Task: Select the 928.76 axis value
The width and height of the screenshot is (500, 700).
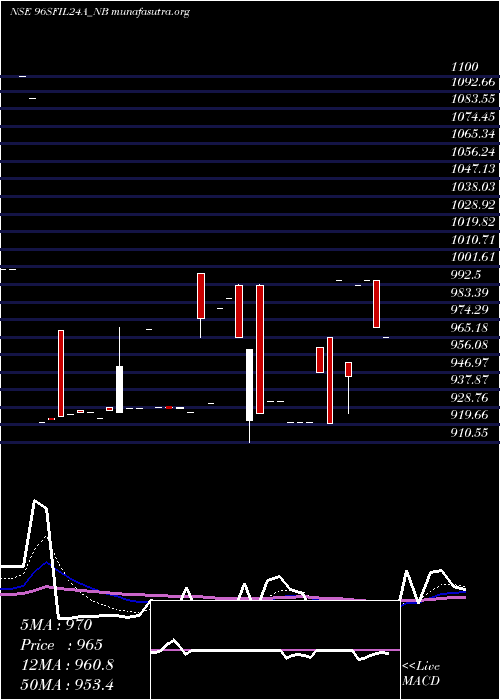Action: click(470, 397)
